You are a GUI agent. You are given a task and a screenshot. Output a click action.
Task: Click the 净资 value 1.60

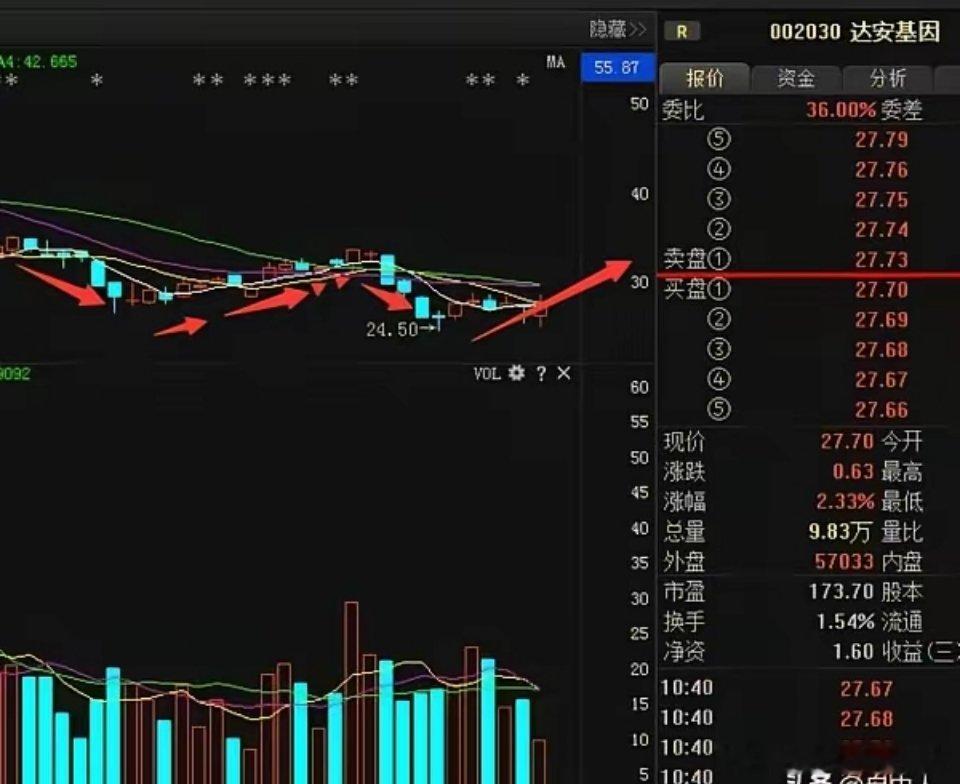853,651
